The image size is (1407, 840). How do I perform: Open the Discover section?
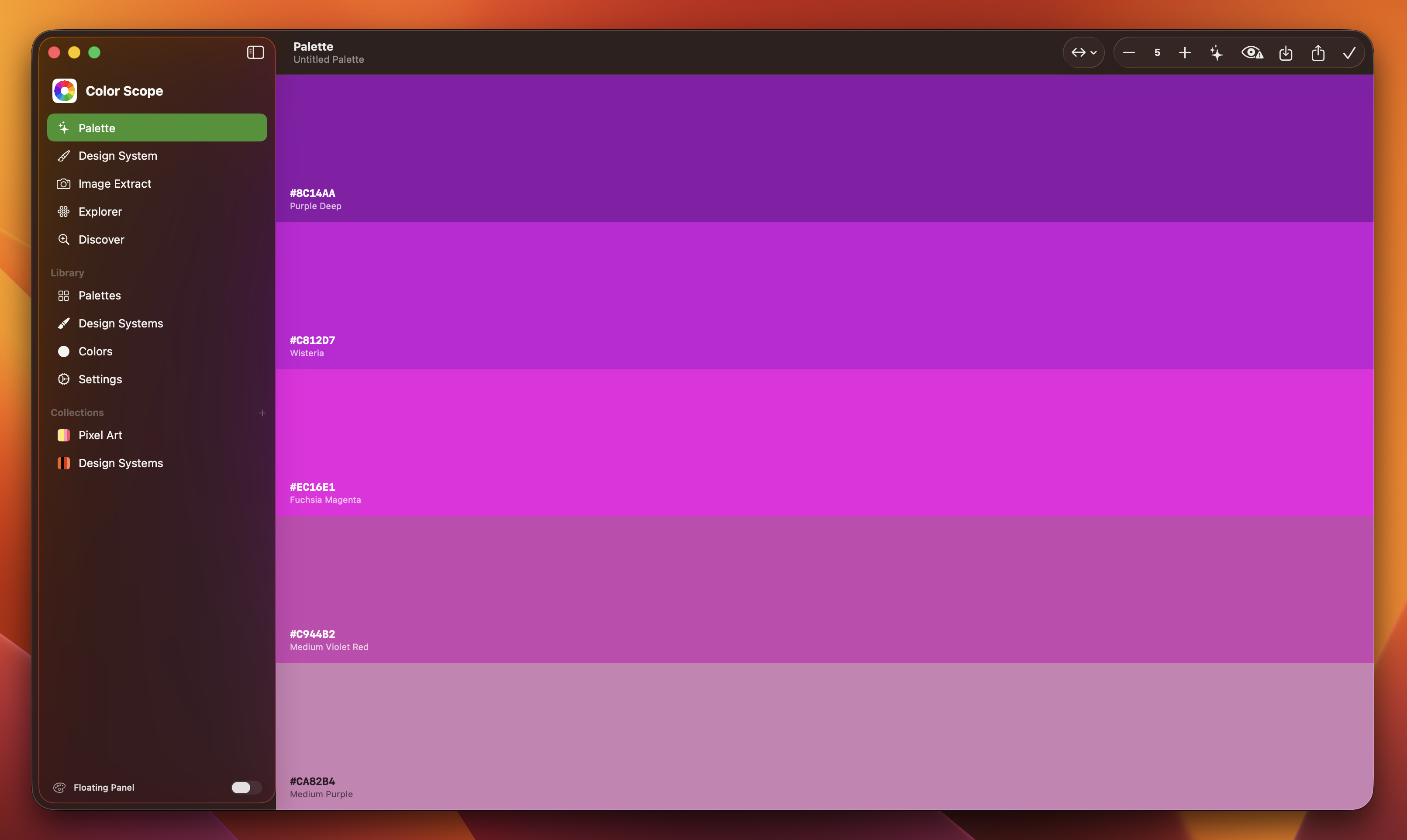(x=101, y=239)
